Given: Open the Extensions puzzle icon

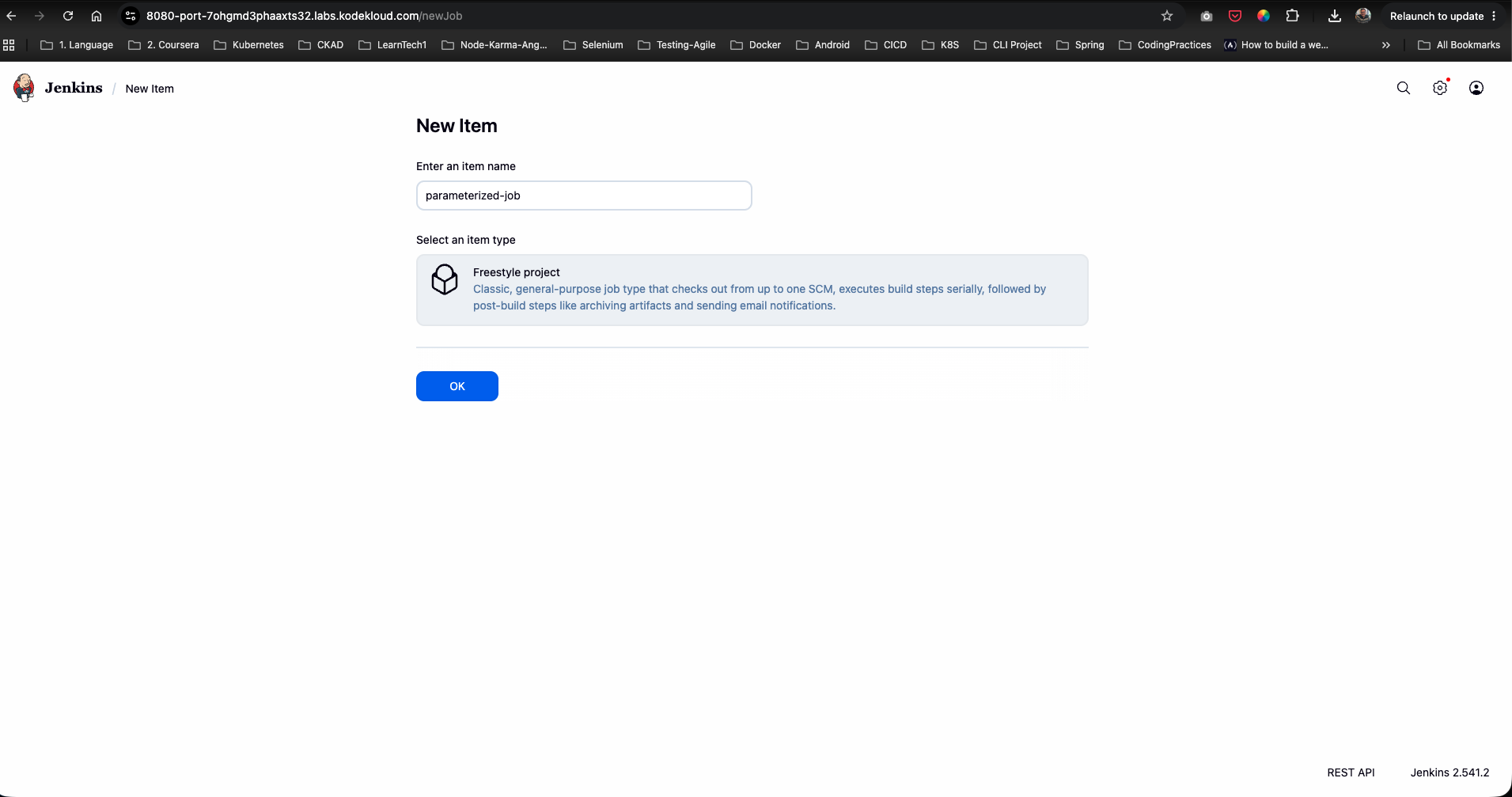Looking at the screenshot, I should tap(1293, 16).
